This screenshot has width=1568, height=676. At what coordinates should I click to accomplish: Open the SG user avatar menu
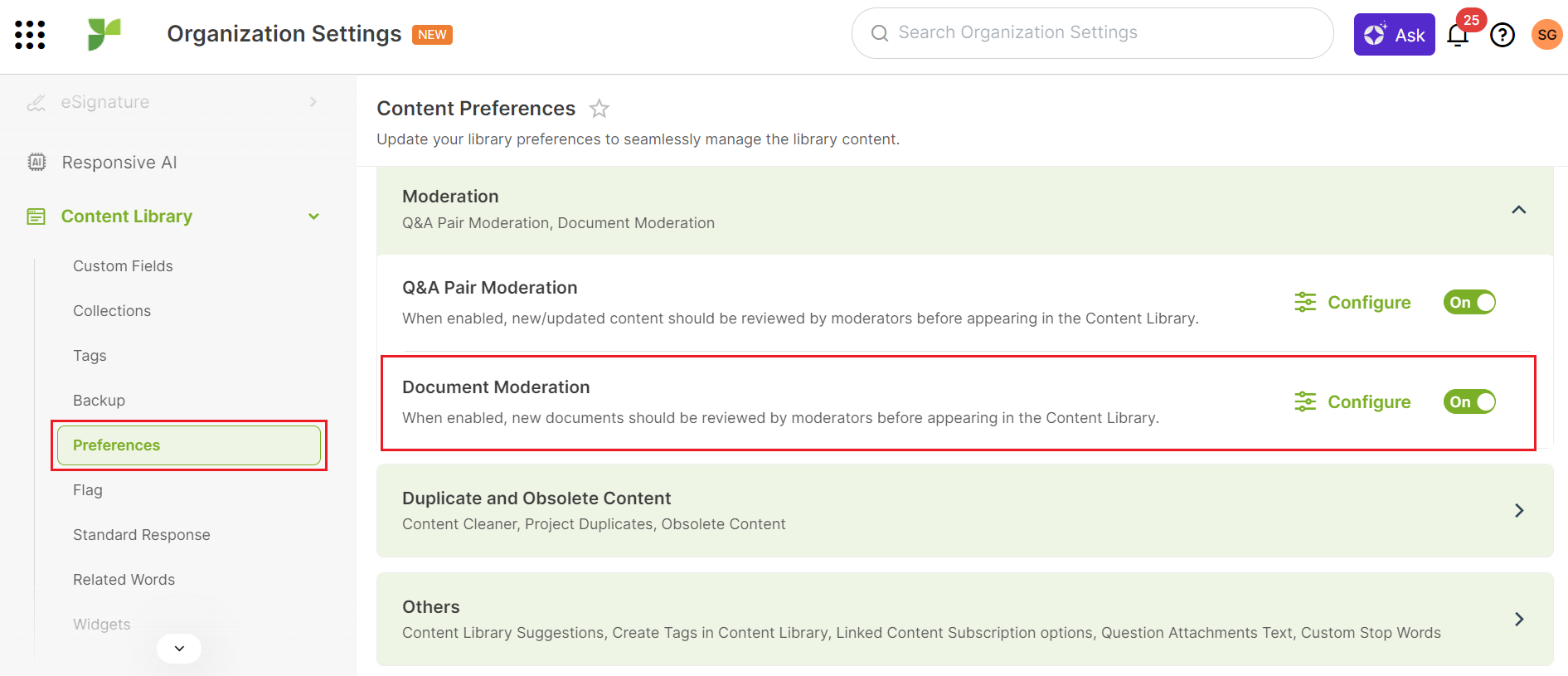coord(1546,35)
